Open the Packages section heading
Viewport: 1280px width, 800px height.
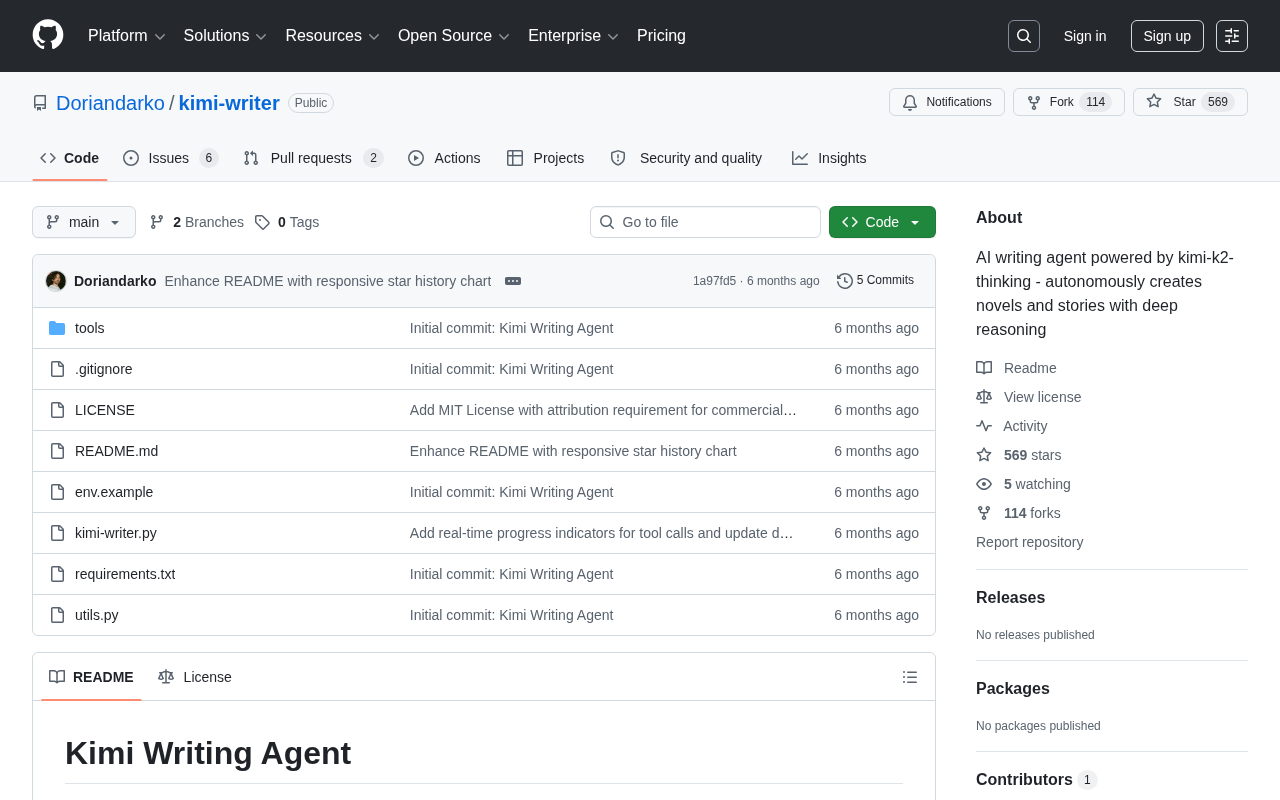point(1013,689)
